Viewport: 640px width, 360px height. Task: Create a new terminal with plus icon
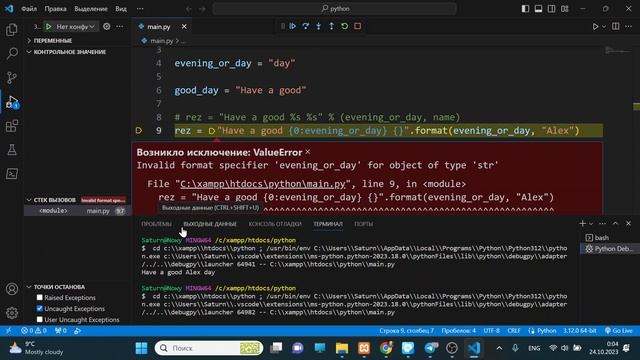582,224
